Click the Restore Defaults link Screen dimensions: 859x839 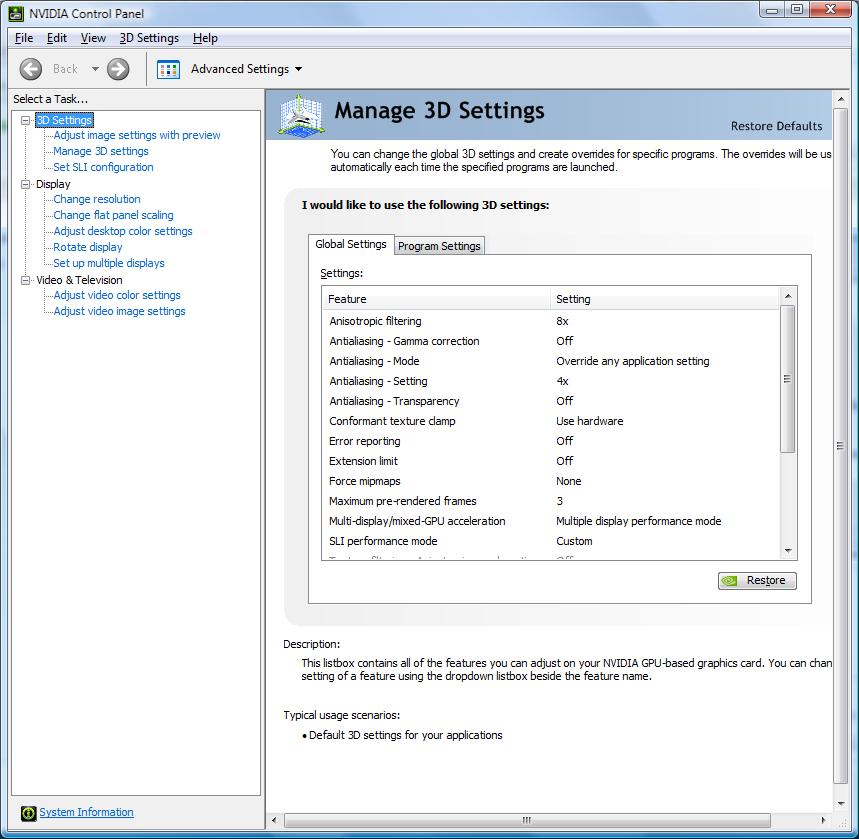[x=776, y=126]
